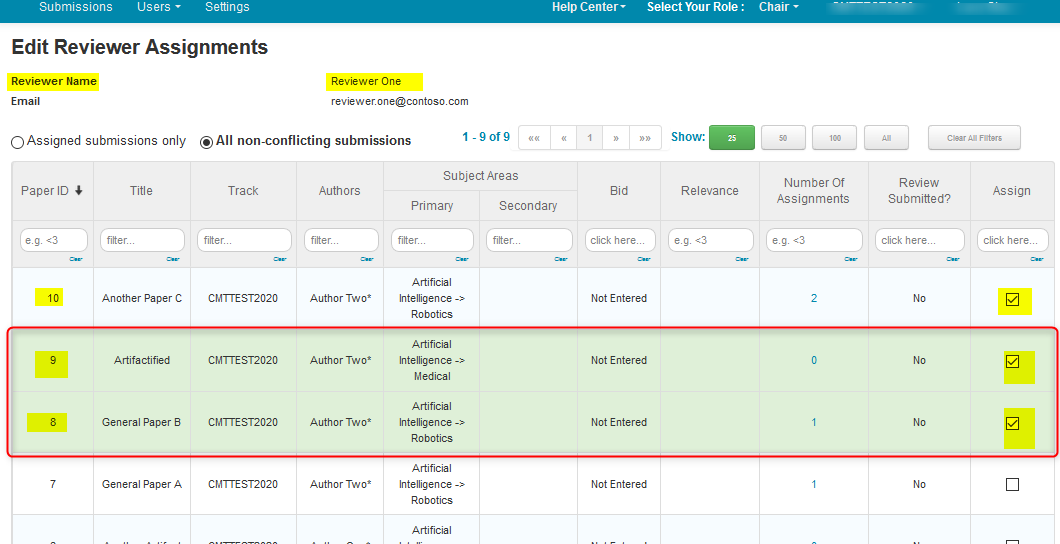The width and height of the screenshot is (1060, 544).
Task: Sort table by Track column header
Action: pyautogui.click(x=243, y=191)
